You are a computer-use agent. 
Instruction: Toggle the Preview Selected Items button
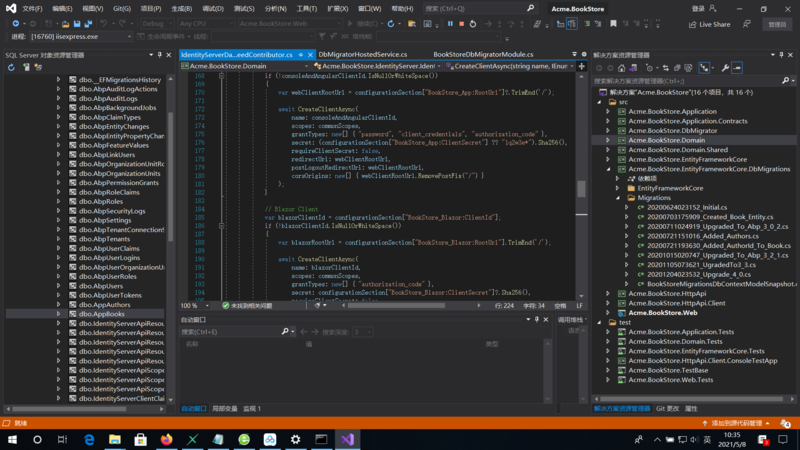(x=737, y=68)
